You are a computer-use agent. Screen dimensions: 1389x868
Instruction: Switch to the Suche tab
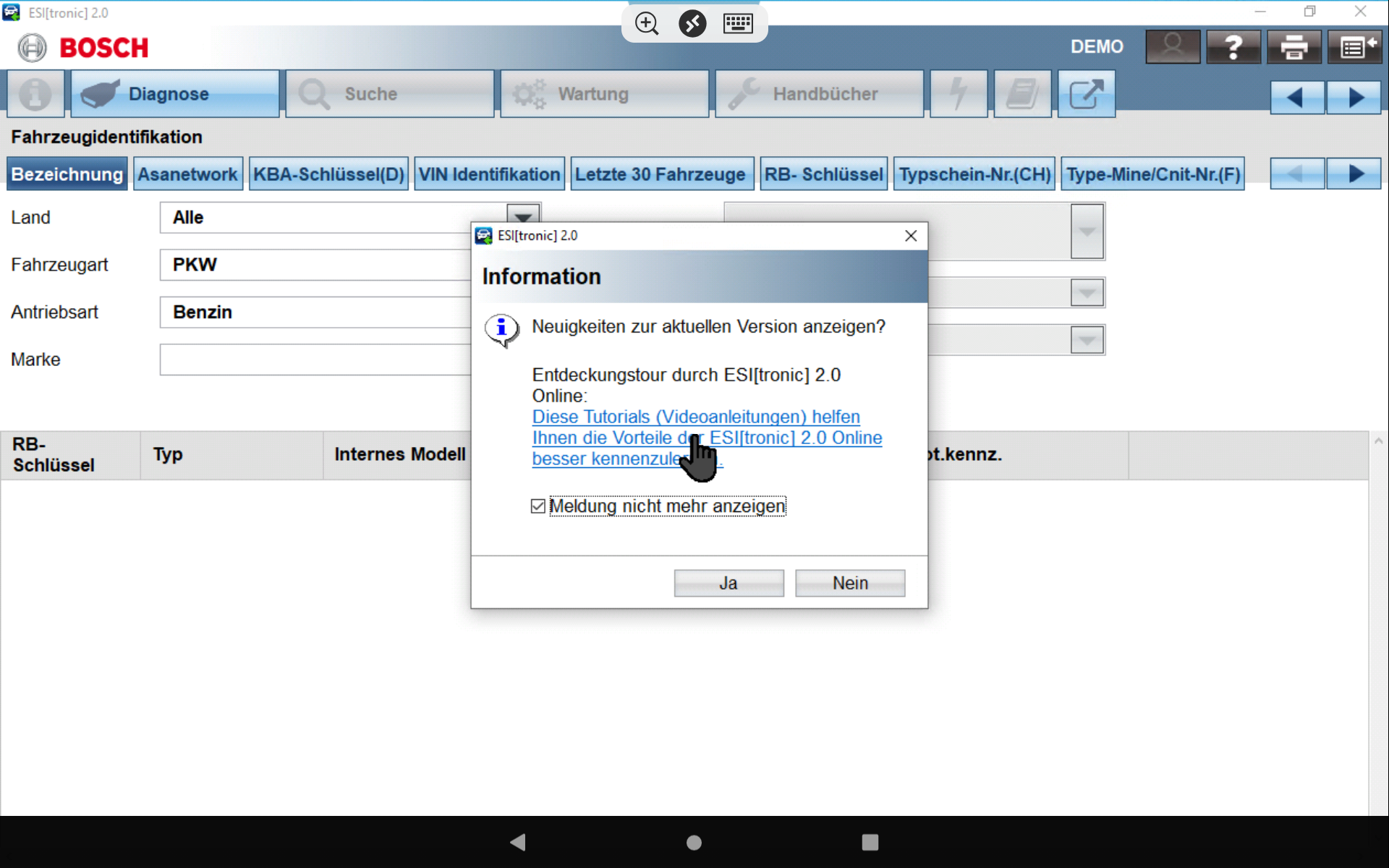(x=390, y=94)
